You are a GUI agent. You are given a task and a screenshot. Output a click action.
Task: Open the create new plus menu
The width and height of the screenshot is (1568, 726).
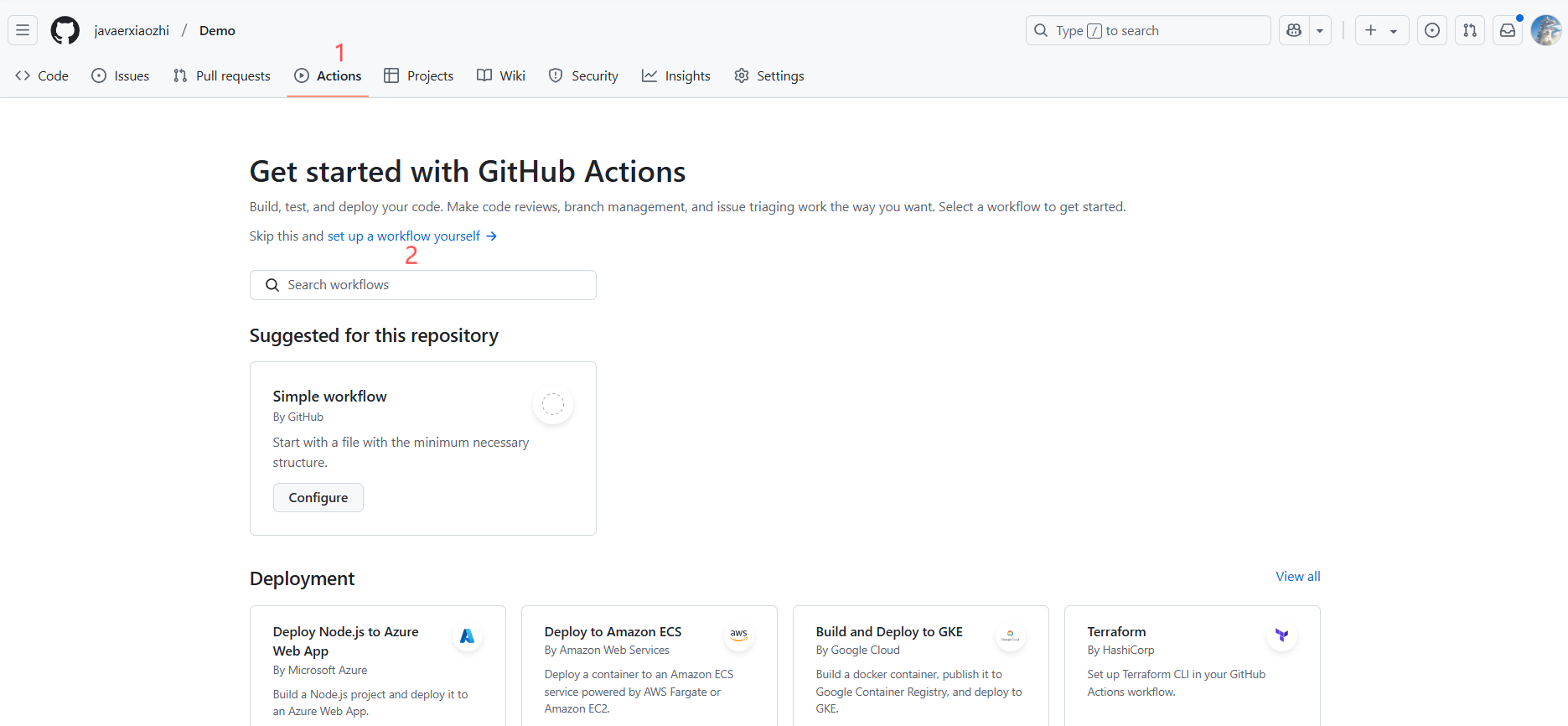coord(1382,30)
